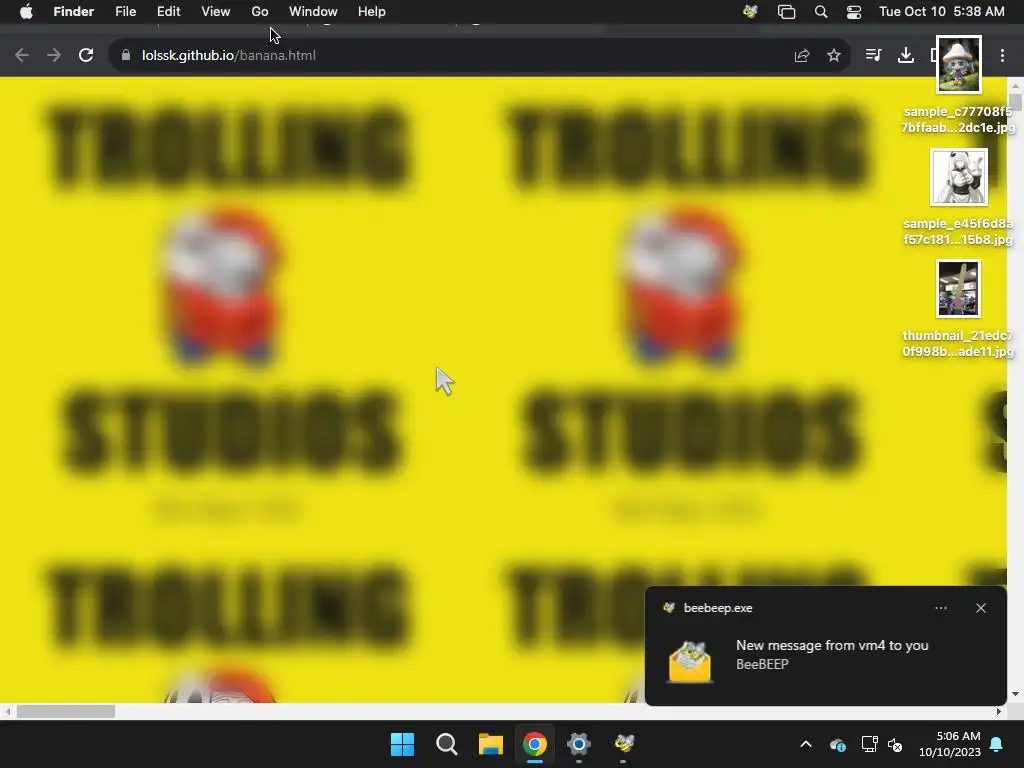Open the Finder menu
The image size is (1024, 768).
tap(74, 12)
